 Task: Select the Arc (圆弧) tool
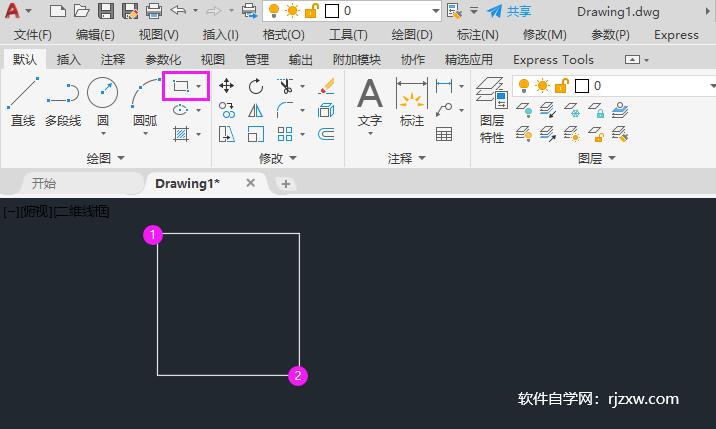click(145, 101)
